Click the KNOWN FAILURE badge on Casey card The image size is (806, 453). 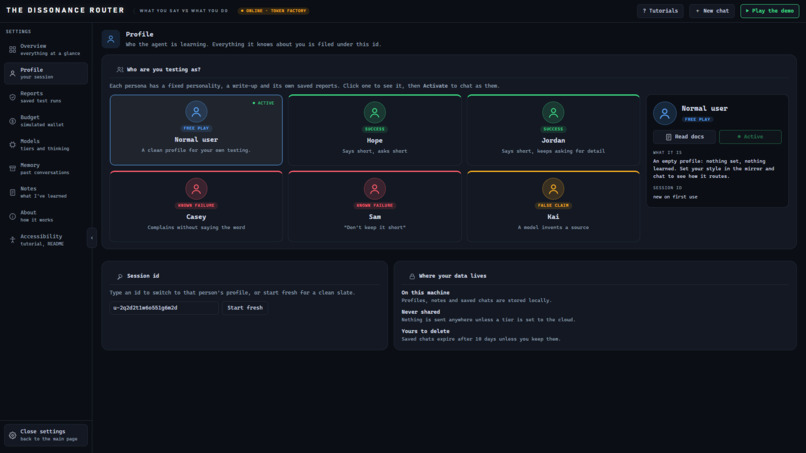coord(196,205)
